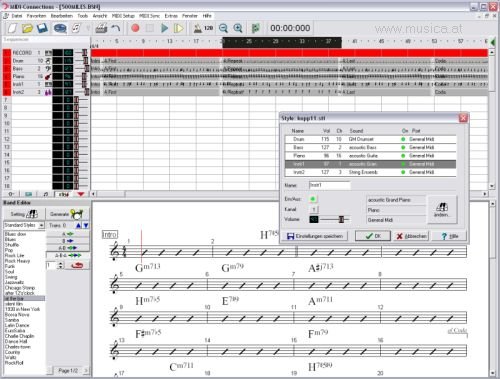Open the Tools menu
The width and height of the screenshot is (500, 379).
82,16
